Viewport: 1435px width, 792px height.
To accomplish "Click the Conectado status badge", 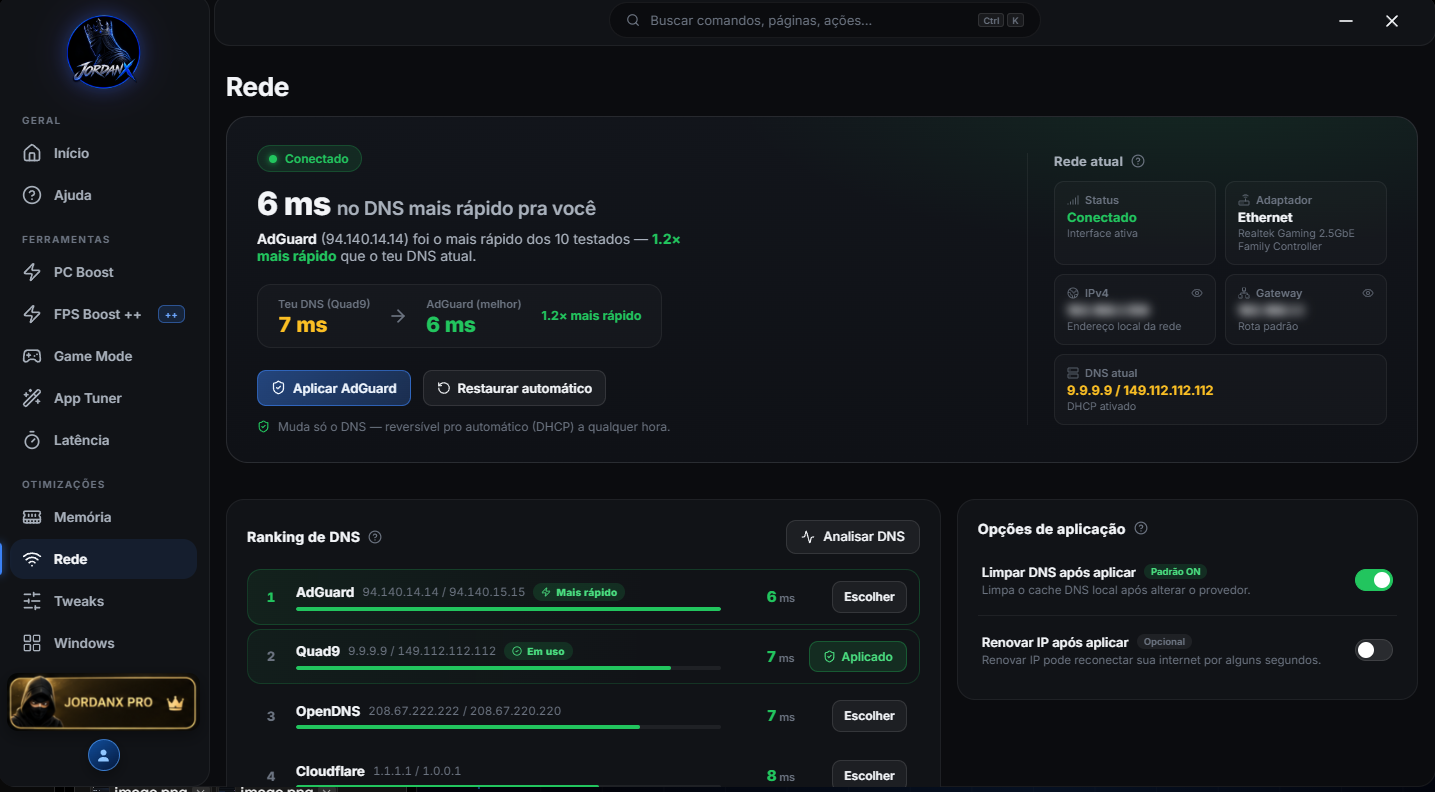I will [x=309, y=159].
